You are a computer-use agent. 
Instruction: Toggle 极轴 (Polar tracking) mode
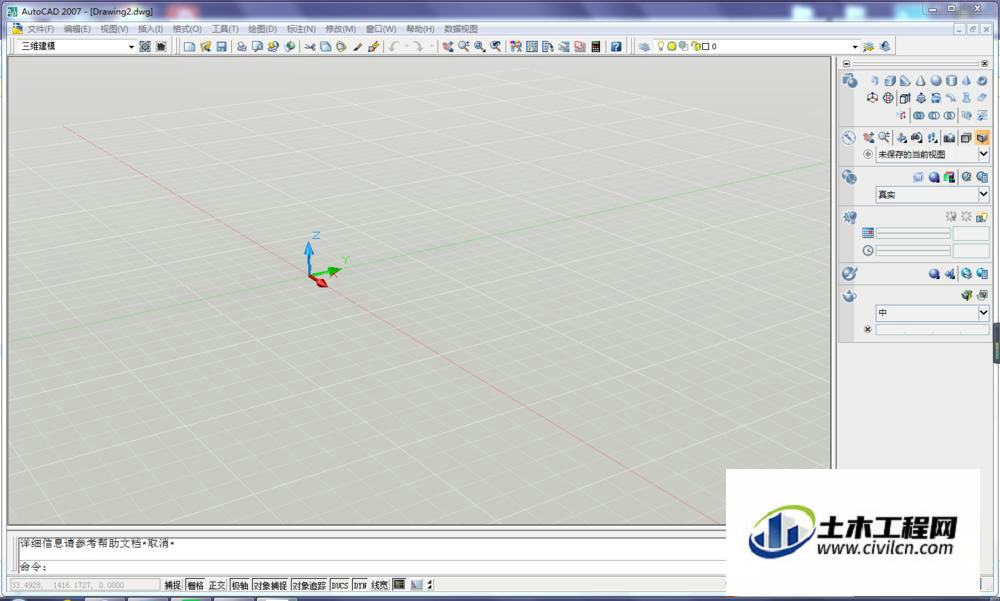tap(240, 585)
